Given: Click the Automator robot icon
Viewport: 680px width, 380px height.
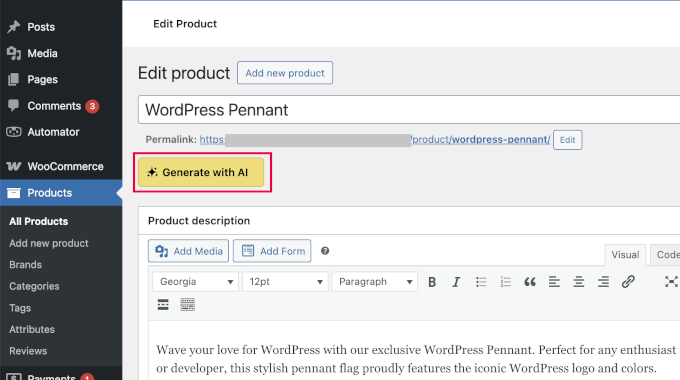Looking at the screenshot, I should click(13, 132).
